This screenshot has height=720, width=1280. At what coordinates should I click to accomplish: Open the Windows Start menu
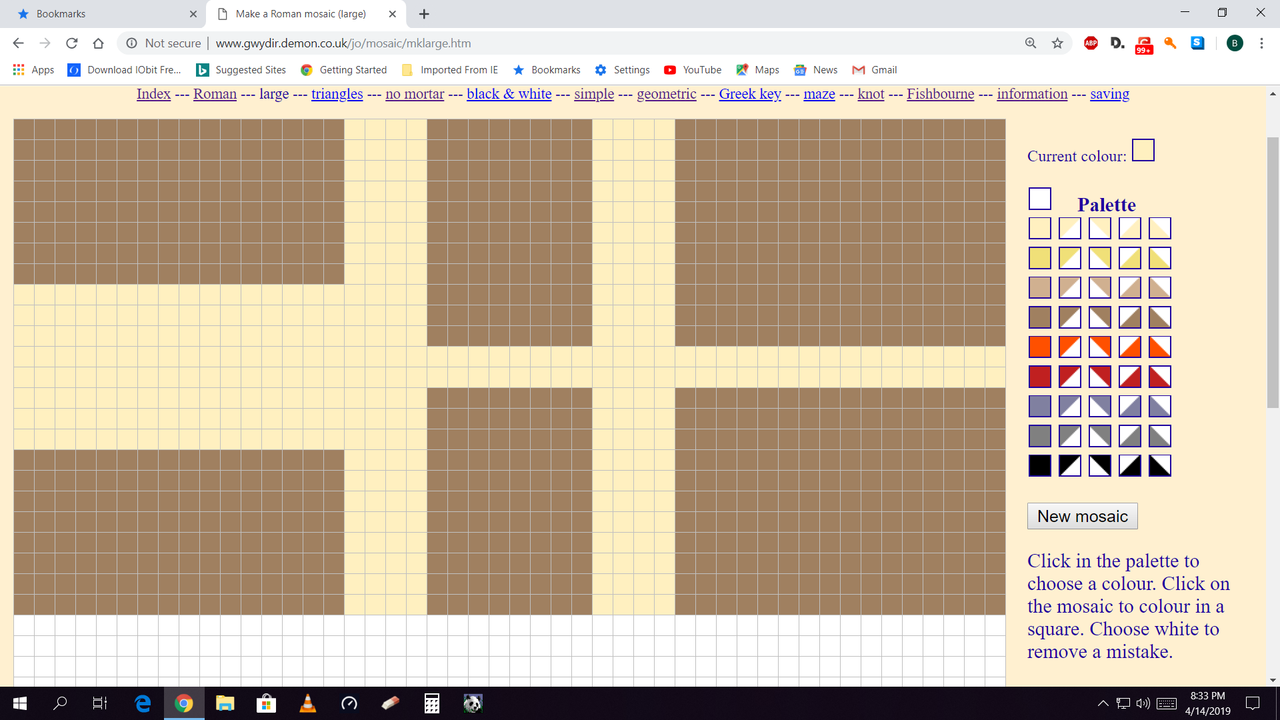[x=20, y=704]
